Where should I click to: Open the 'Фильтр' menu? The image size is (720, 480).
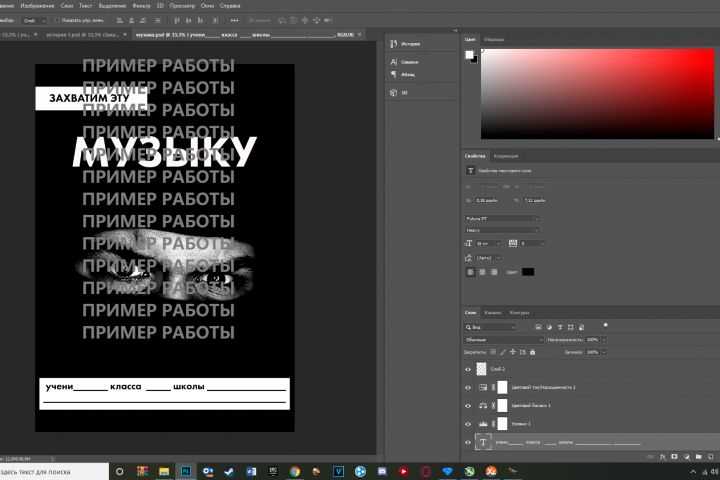coord(141,6)
